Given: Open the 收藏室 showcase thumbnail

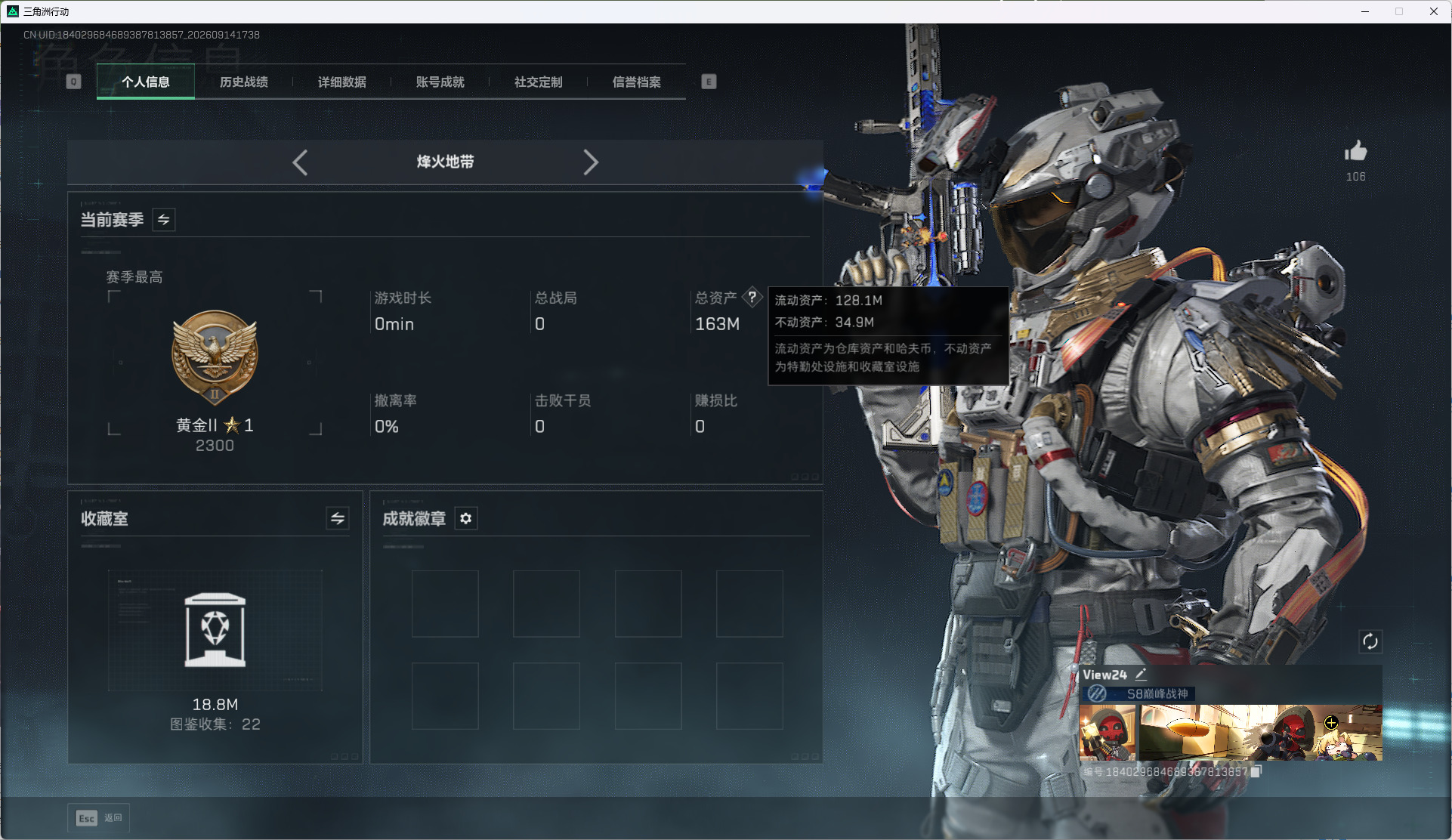Looking at the screenshot, I should pos(215,630).
